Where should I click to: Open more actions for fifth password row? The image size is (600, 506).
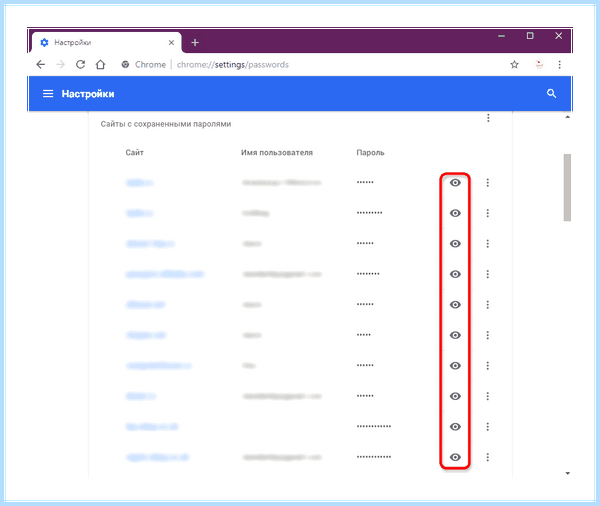point(488,305)
